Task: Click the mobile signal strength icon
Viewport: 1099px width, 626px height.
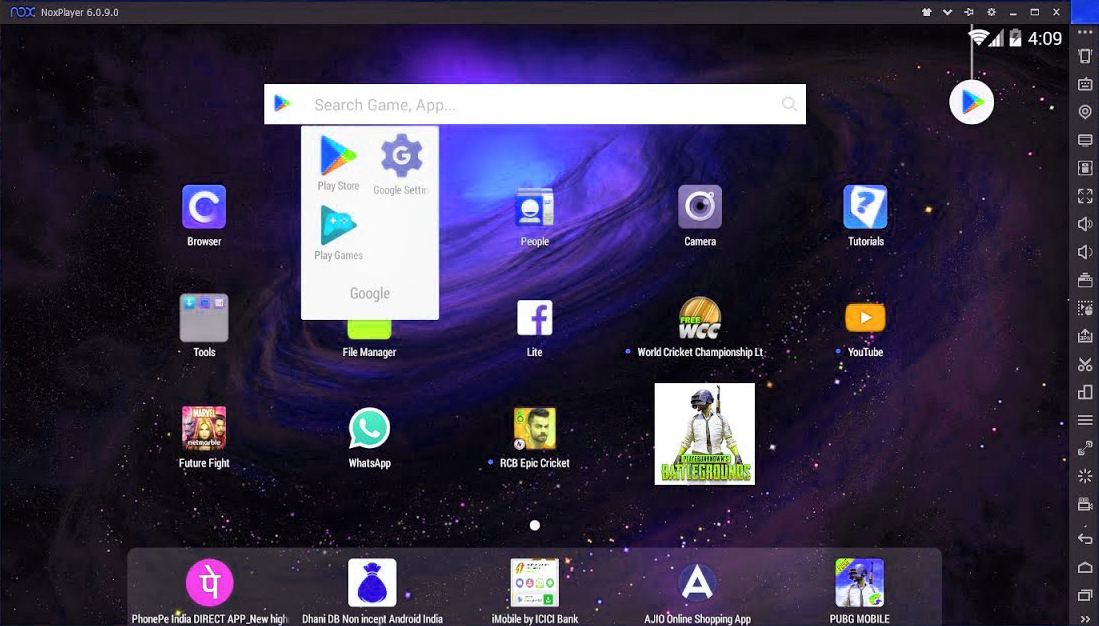Action: 996,38
